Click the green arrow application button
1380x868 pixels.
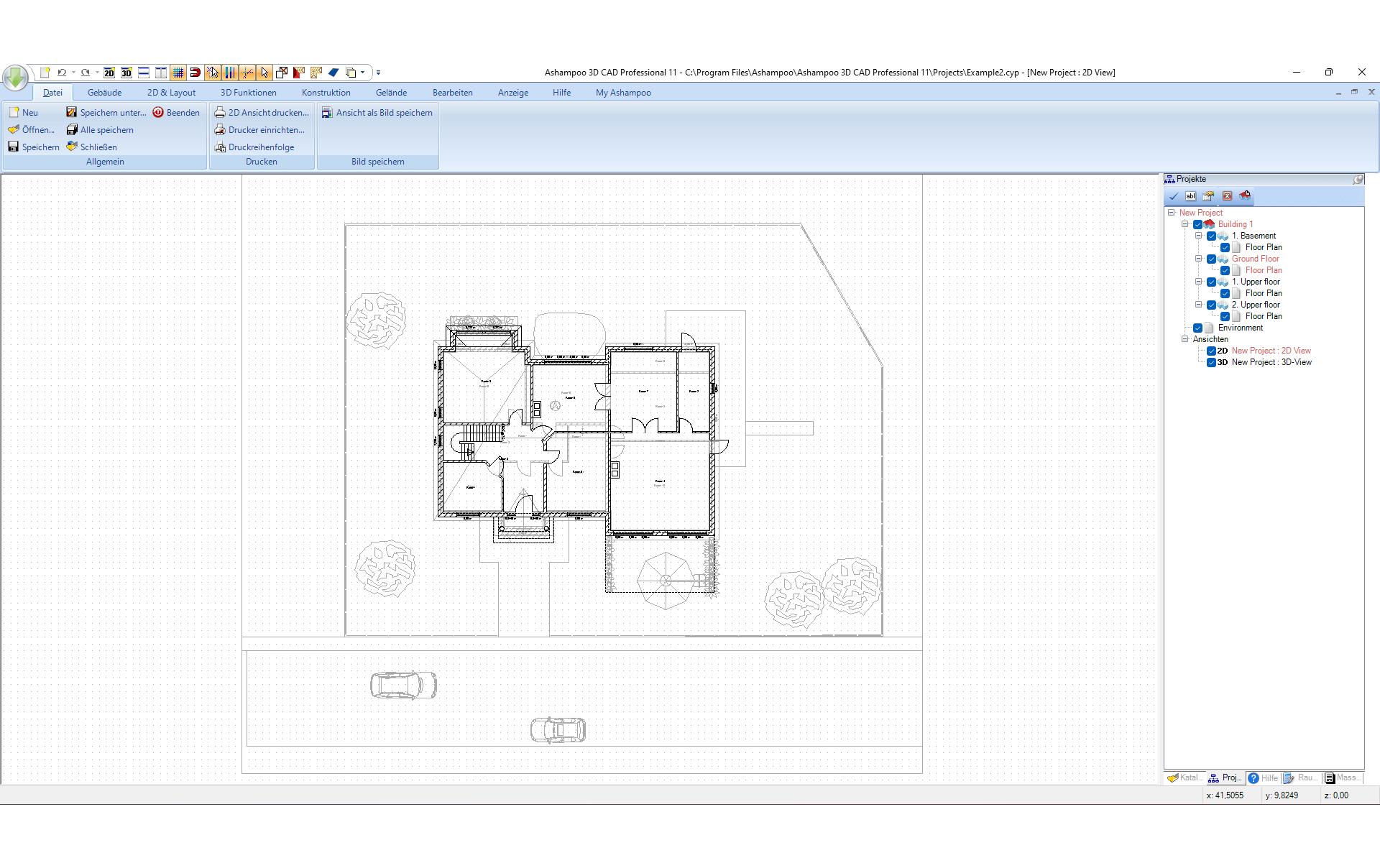tap(15, 77)
